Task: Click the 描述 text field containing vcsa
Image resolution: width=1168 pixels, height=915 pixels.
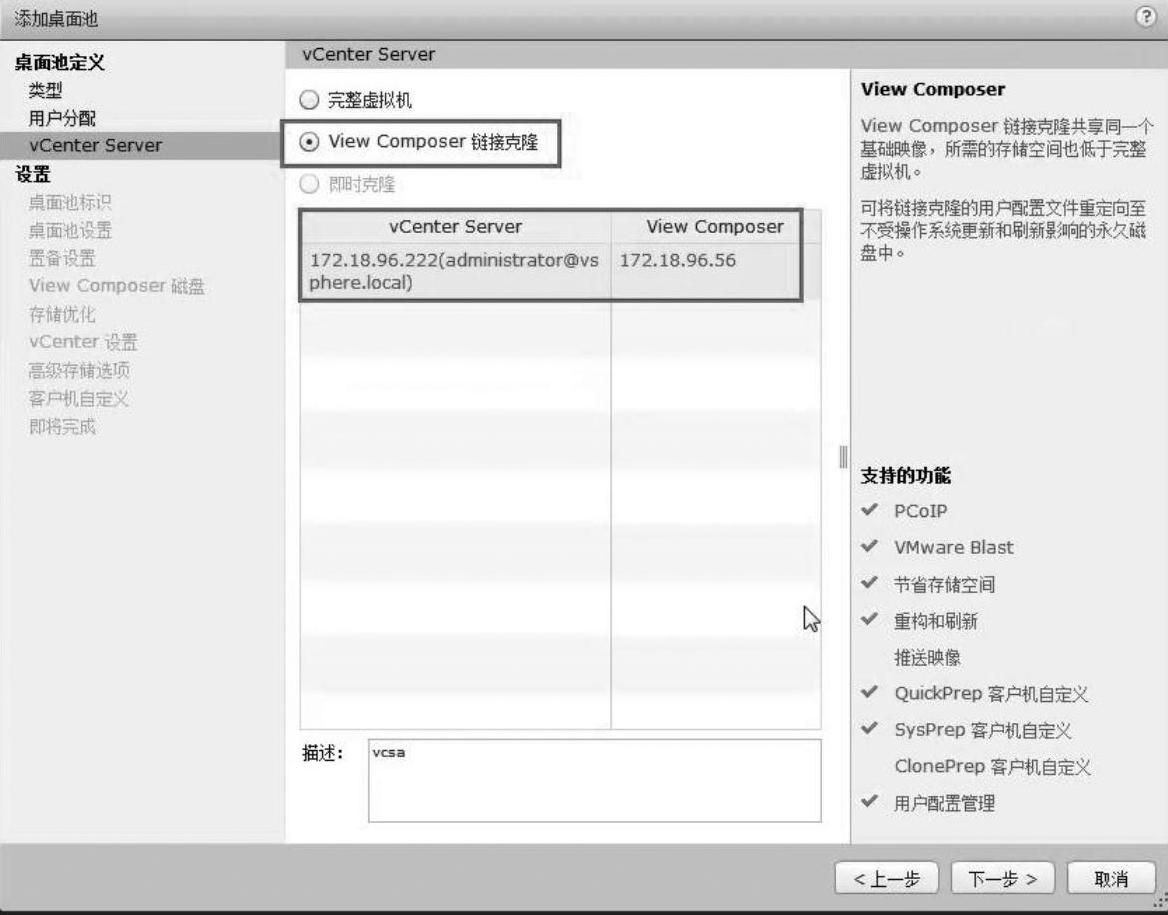Action: pos(594,780)
